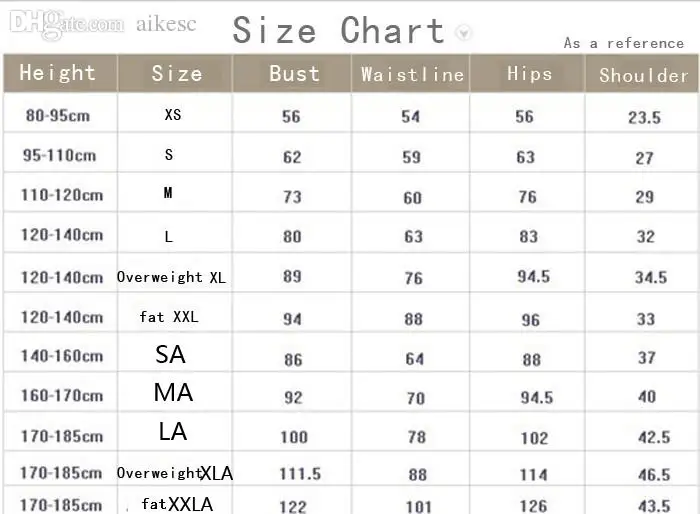Click the DHgate.com logo watermark
Image resolution: width=700 pixels, height=514 pixels.
coord(67,24)
